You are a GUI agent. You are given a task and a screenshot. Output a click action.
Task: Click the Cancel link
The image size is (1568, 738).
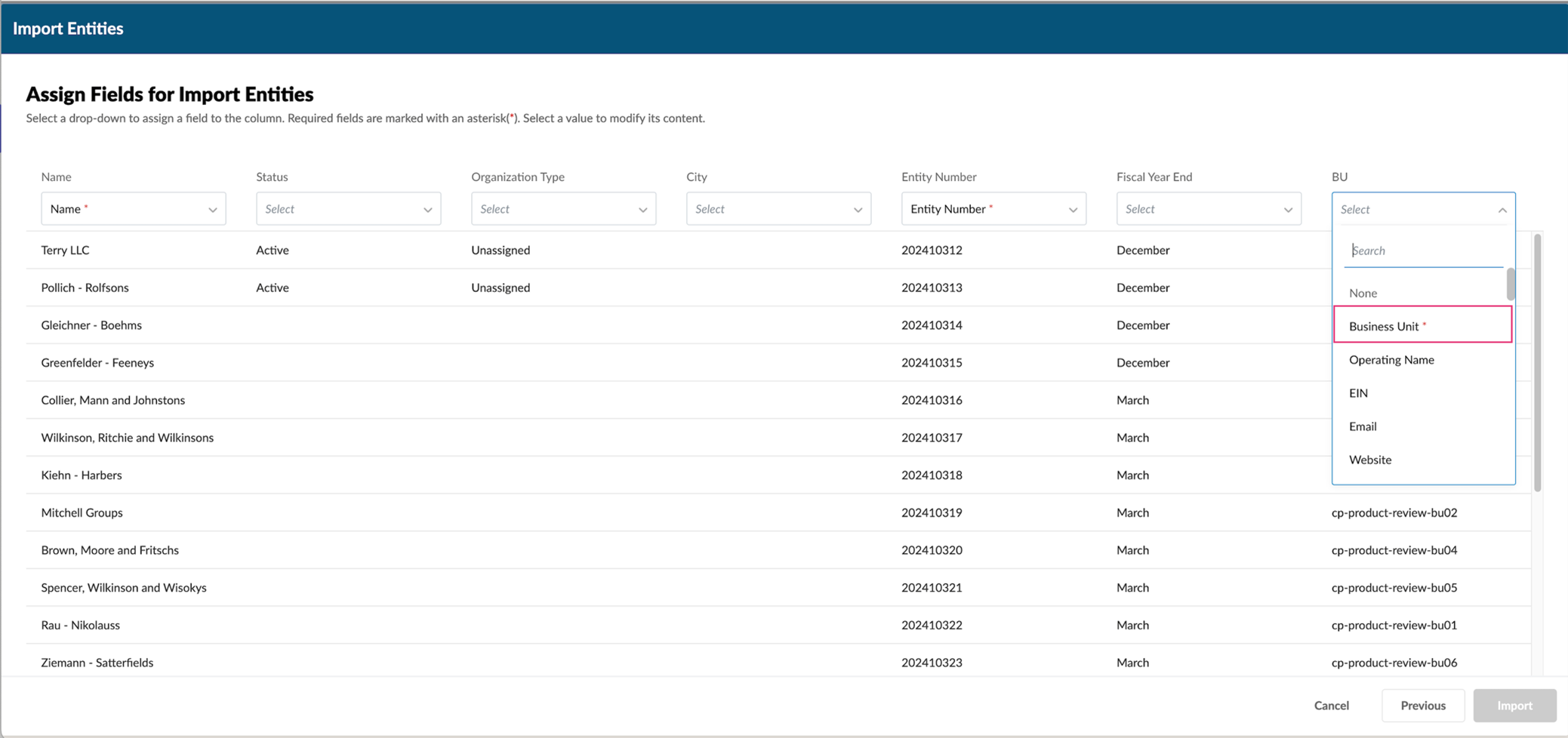(x=1331, y=706)
